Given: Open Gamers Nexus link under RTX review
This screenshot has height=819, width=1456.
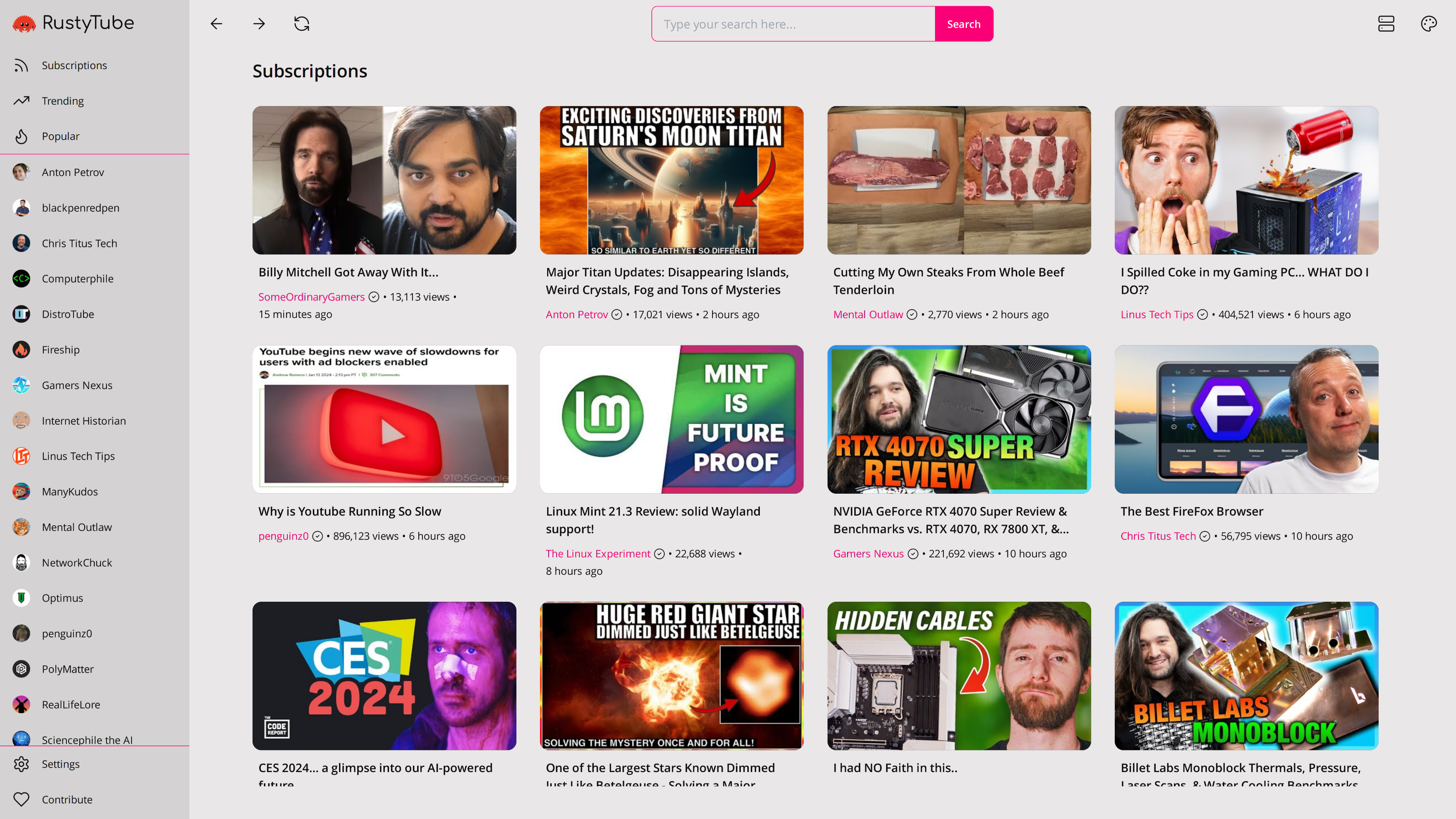Looking at the screenshot, I should (x=868, y=553).
